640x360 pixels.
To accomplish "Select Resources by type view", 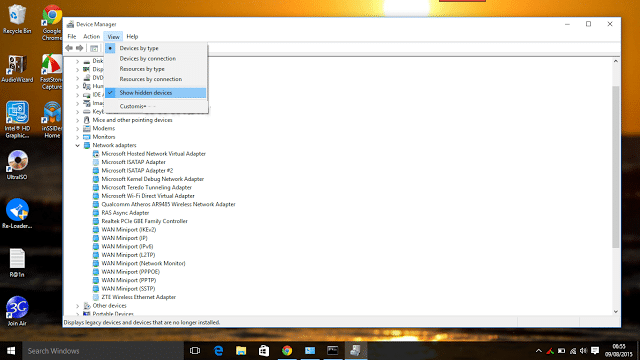I will point(156,69).
